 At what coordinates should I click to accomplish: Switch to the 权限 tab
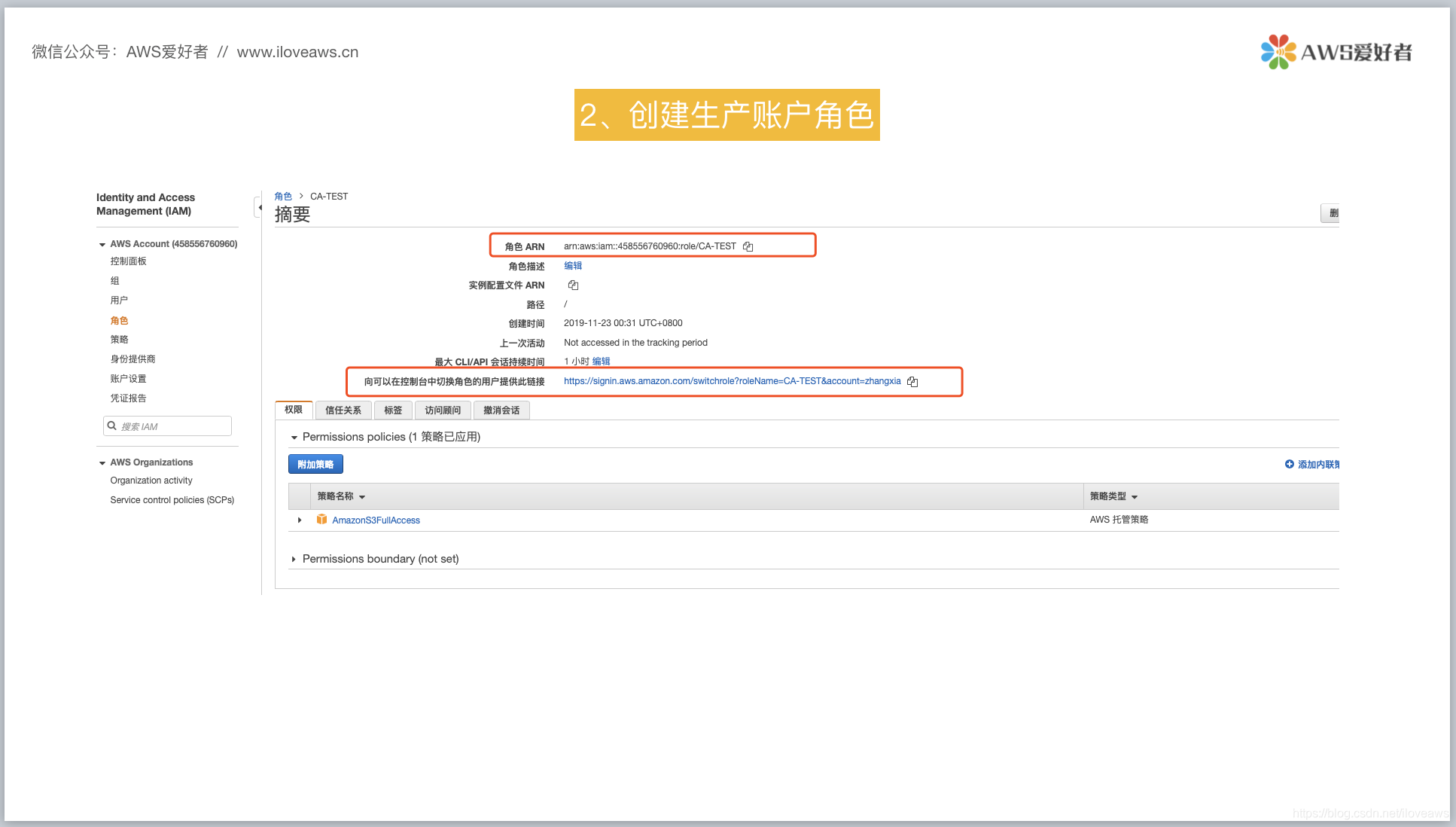pyautogui.click(x=294, y=410)
